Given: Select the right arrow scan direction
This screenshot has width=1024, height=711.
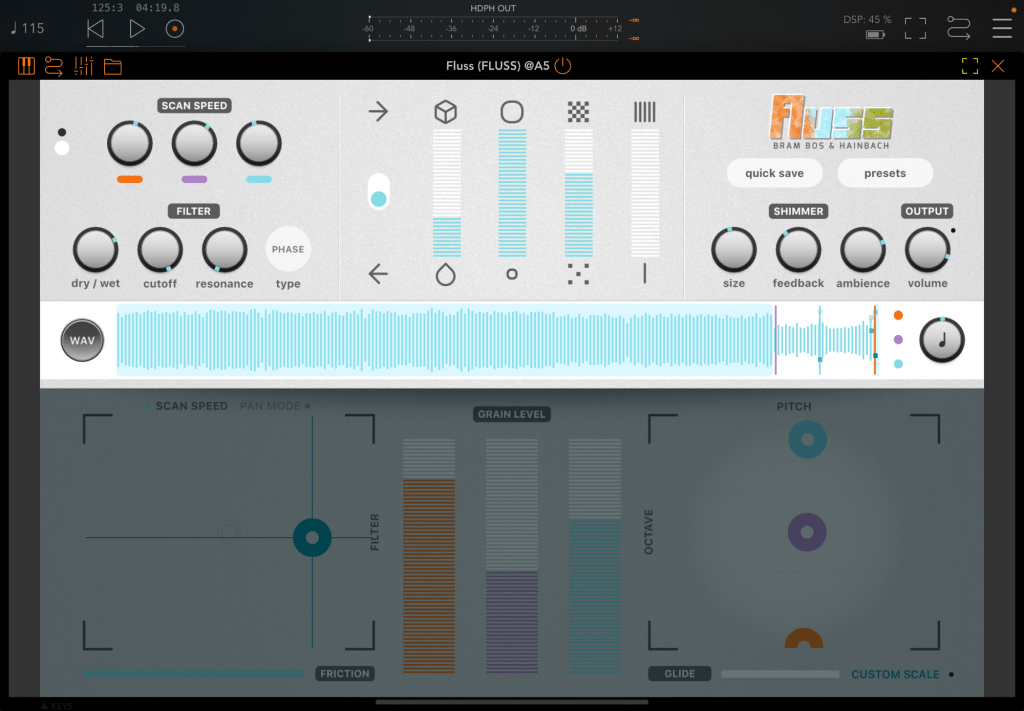Looking at the screenshot, I should coord(378,111).
